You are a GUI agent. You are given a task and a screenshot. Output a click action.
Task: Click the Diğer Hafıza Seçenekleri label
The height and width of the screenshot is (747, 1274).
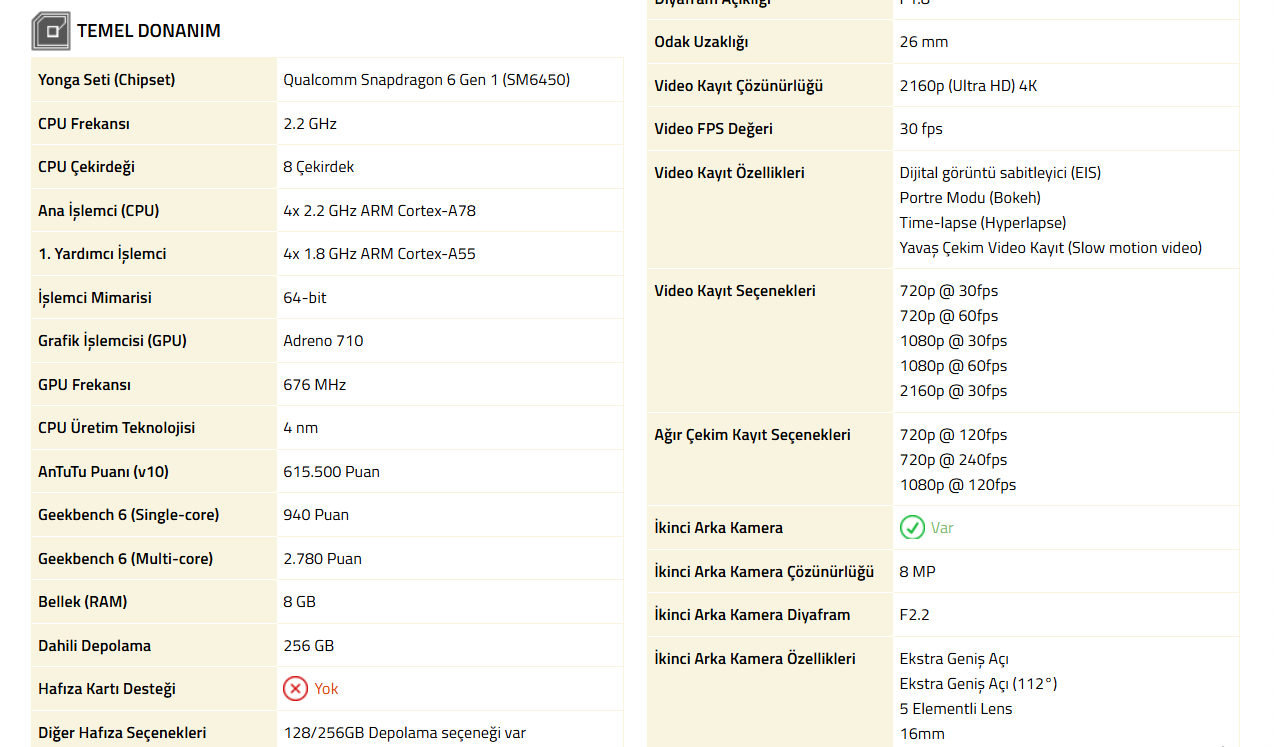[122, 733]
